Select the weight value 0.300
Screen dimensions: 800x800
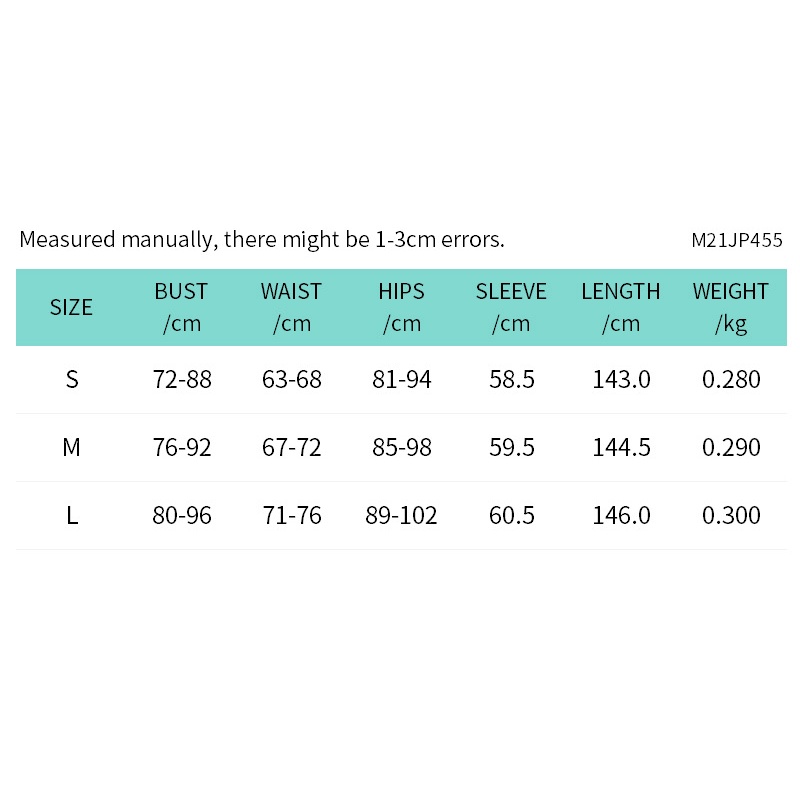coord(731,516)
